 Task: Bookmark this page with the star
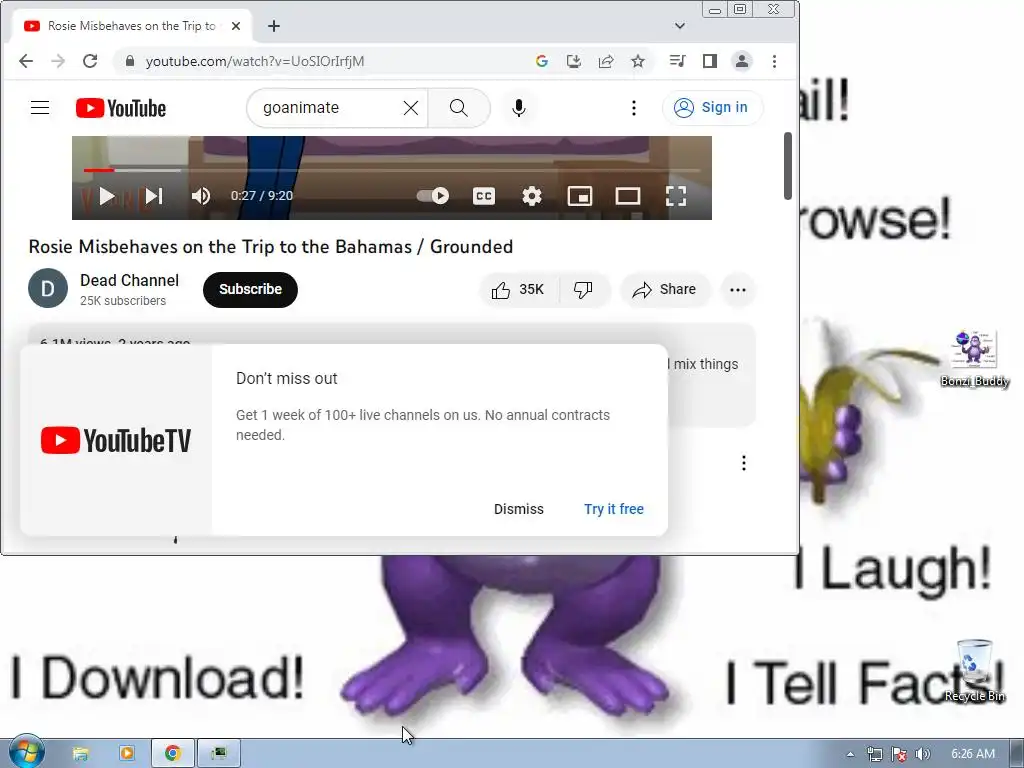click(x=637, y=61)
